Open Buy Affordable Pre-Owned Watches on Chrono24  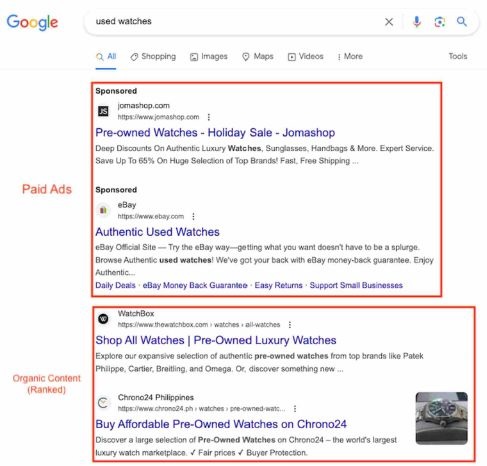(221, 424)
